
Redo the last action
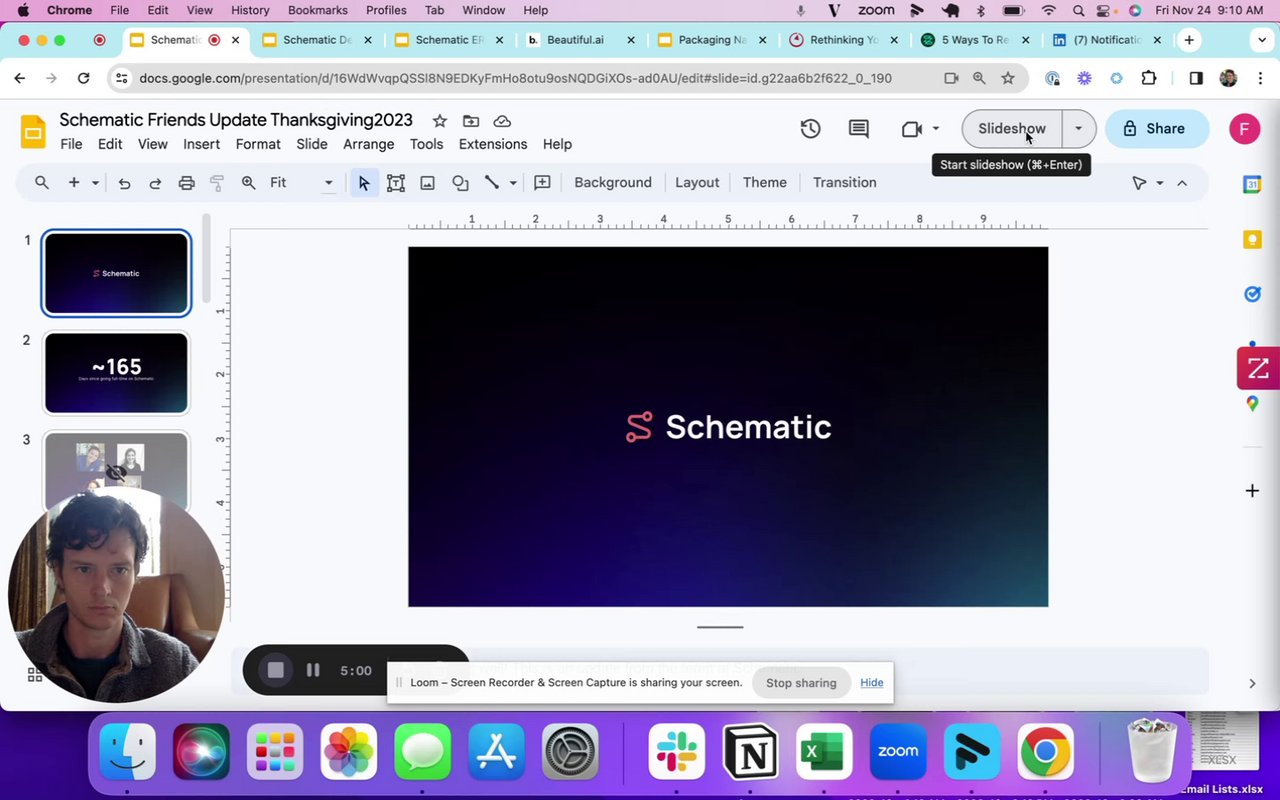(155, 182)
